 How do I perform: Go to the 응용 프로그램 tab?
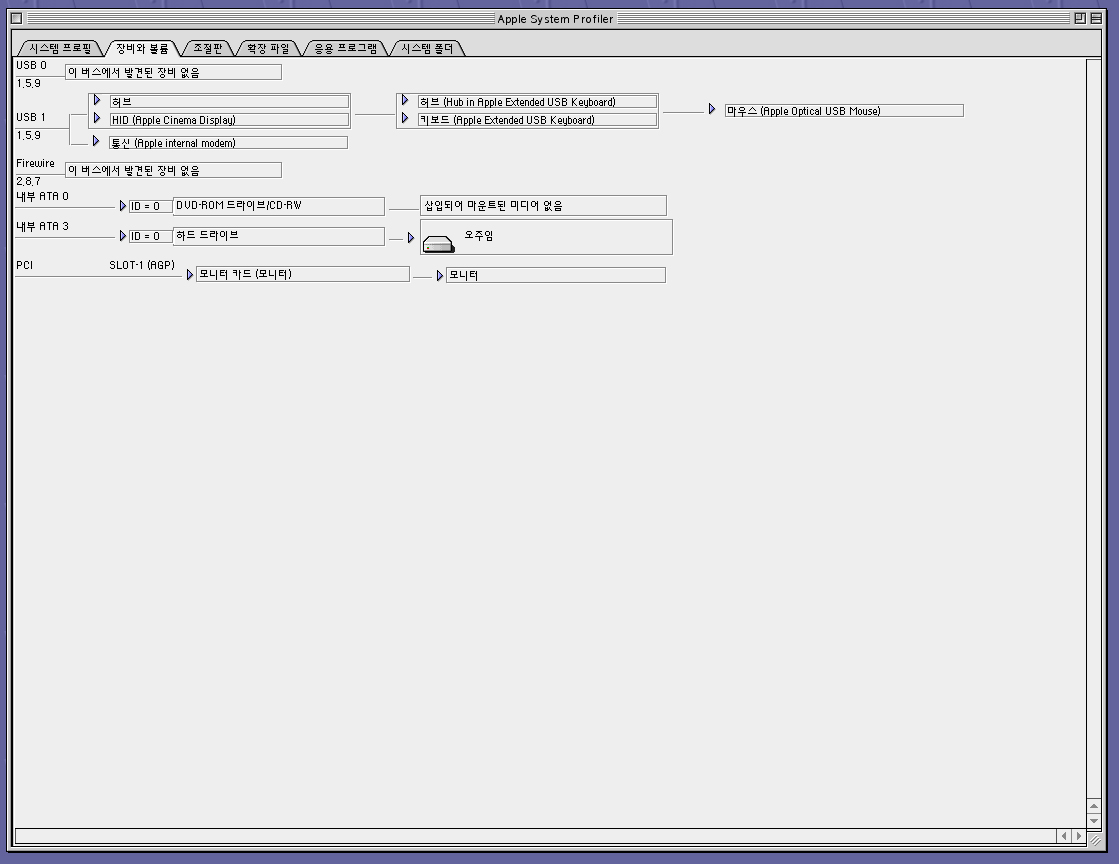coord(345,48)
